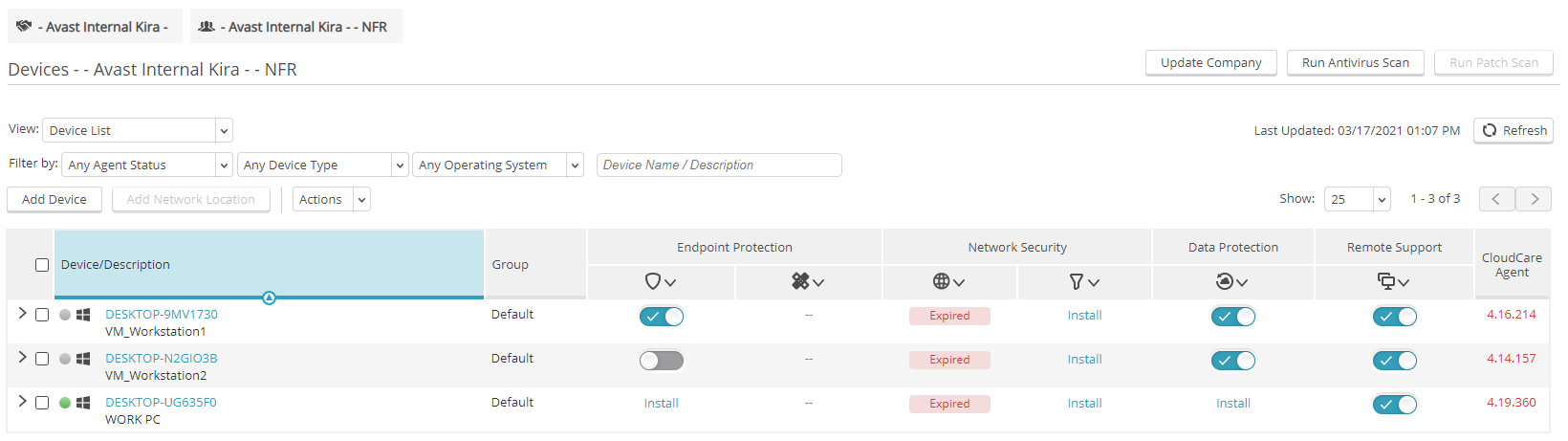The width and height of the screenshot is (1568, 441).
Task: Open the Any Device Type filter
Action: point(323,165)
